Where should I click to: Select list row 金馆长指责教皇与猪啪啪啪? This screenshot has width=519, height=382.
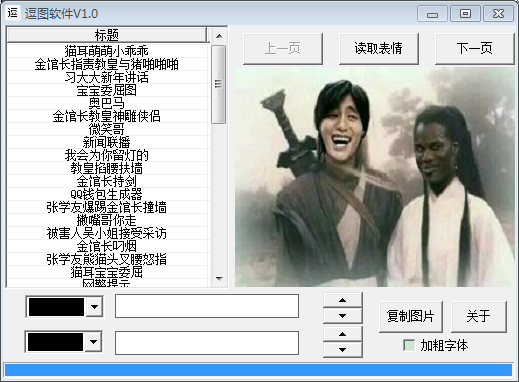coord(107,64)
